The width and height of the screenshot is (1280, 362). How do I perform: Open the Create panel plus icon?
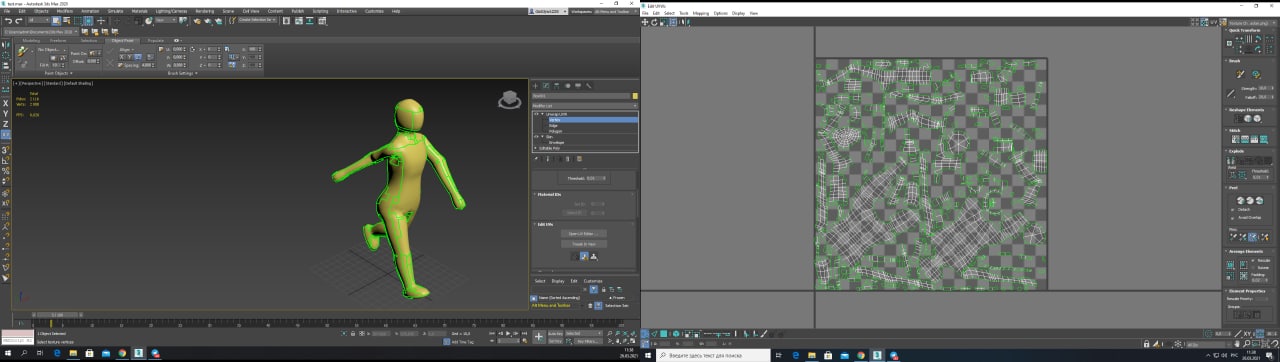coord(535,86)
